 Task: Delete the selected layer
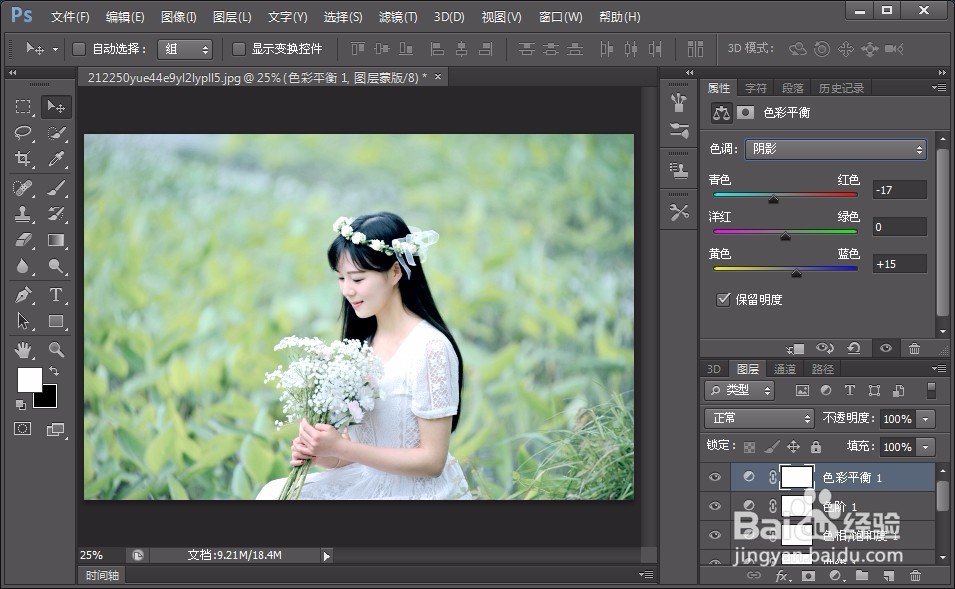pyautogui.click(x=915, y=576)
